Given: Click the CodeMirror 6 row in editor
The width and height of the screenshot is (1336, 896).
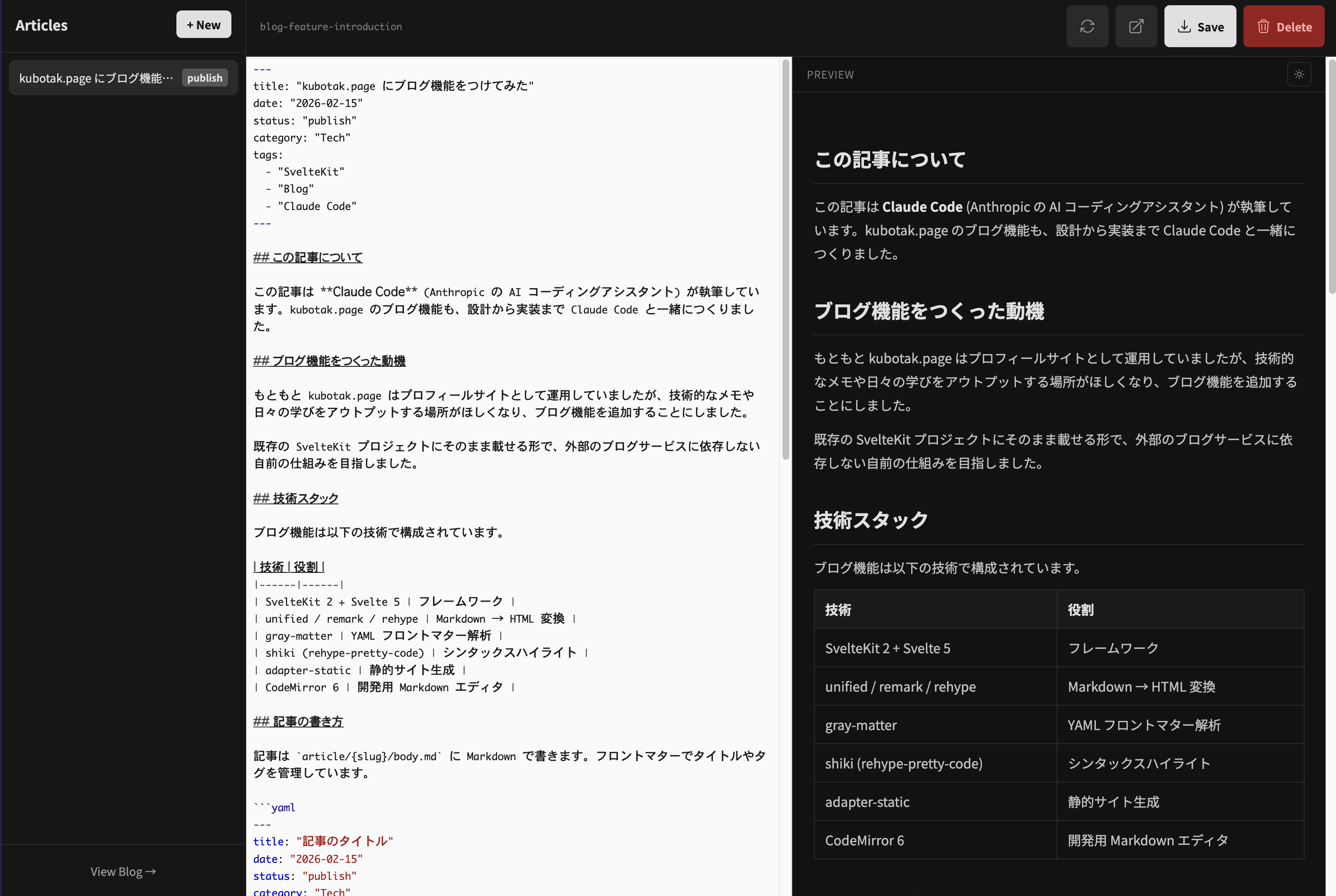Looking at the screenshot, I should pyautogui.click(x=384, y=687).
